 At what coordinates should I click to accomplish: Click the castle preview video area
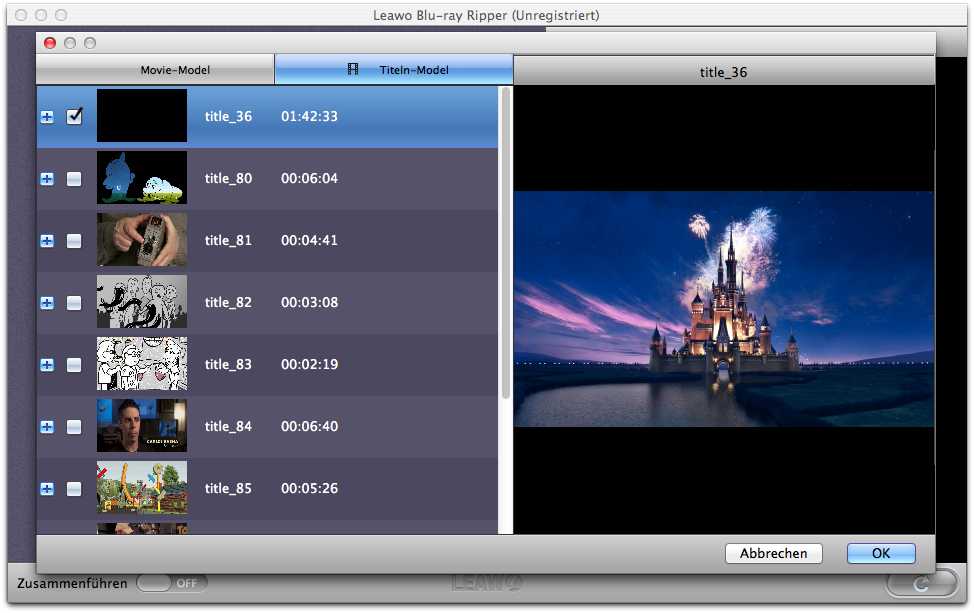724,309
